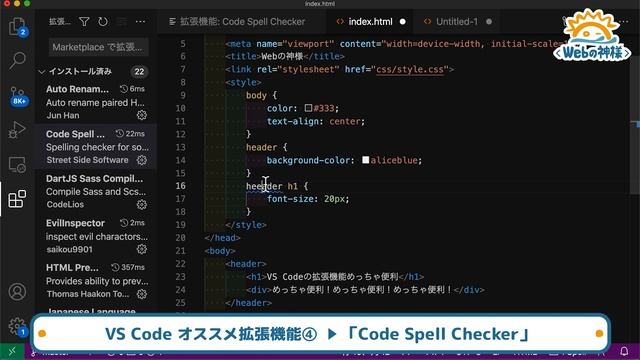Refresh the extensions list
The height and width of the screenshot is (360, 640).
103,22
